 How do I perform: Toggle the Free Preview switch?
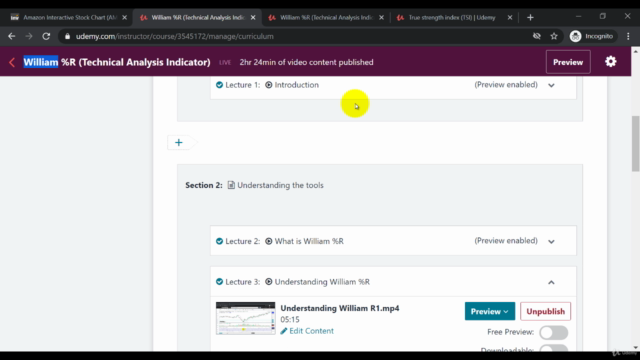[553, 332]
